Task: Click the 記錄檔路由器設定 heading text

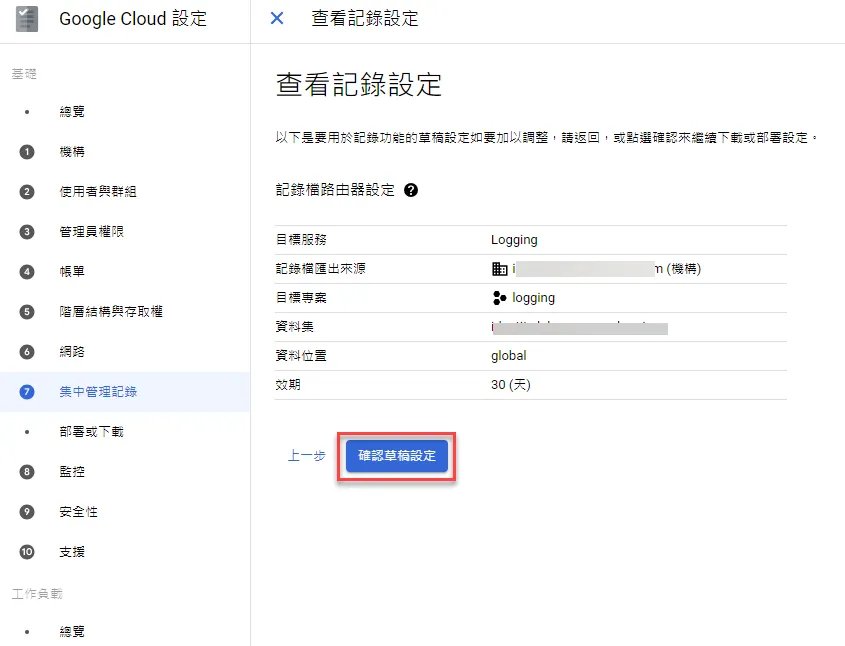Action: pos(335,190)
